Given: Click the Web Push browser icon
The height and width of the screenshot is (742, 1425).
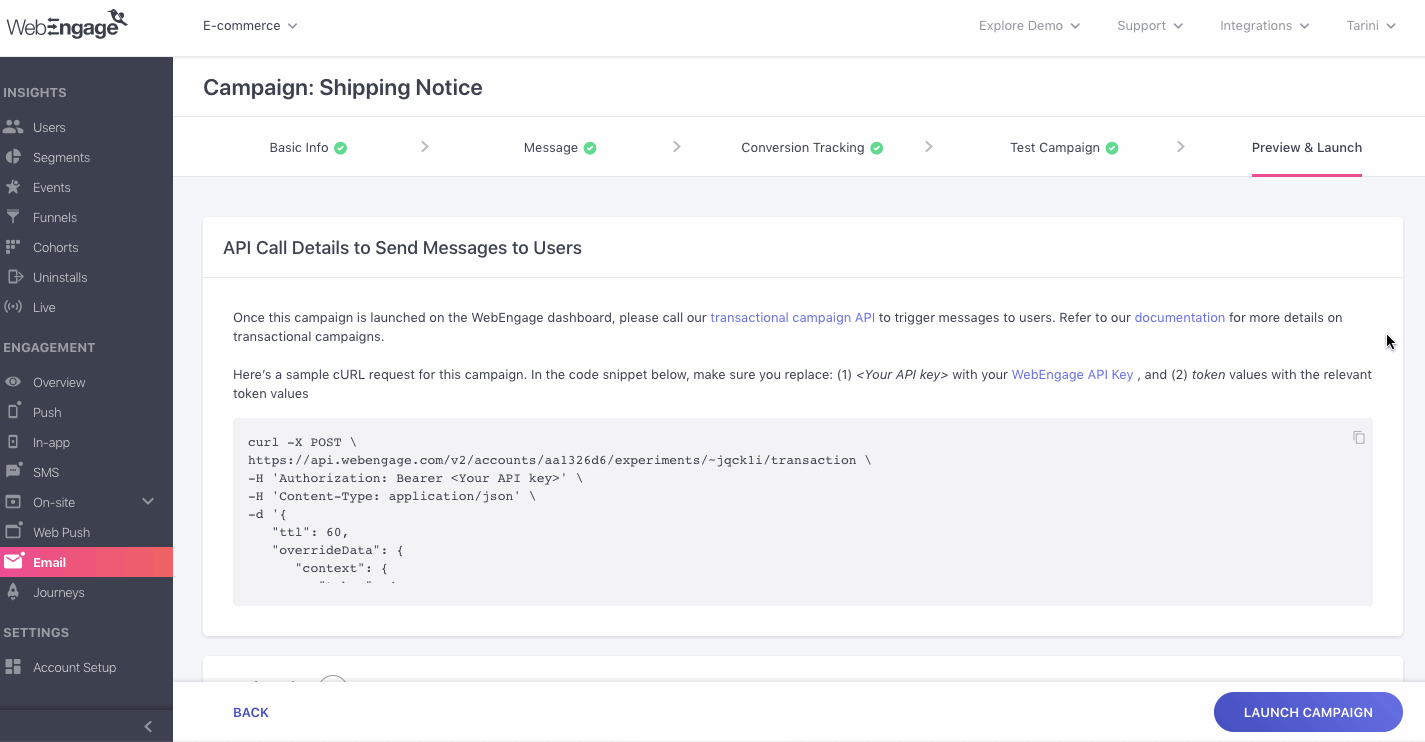Looking at the screenshot, I should click(13, 531).
